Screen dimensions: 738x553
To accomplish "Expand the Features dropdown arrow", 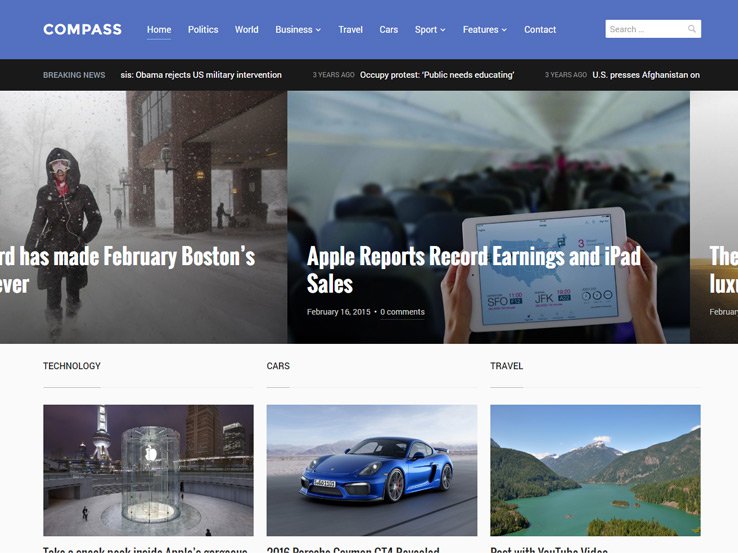I will click(504, 30).
